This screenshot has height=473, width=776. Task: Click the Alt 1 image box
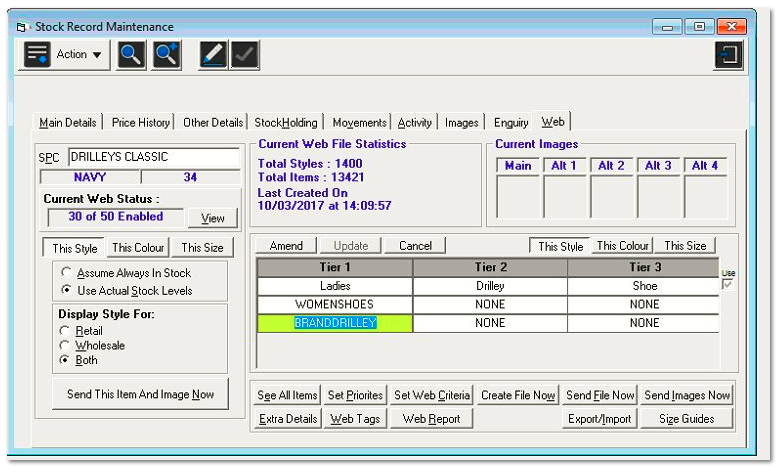pyautogui.click(x=564, y=196)
